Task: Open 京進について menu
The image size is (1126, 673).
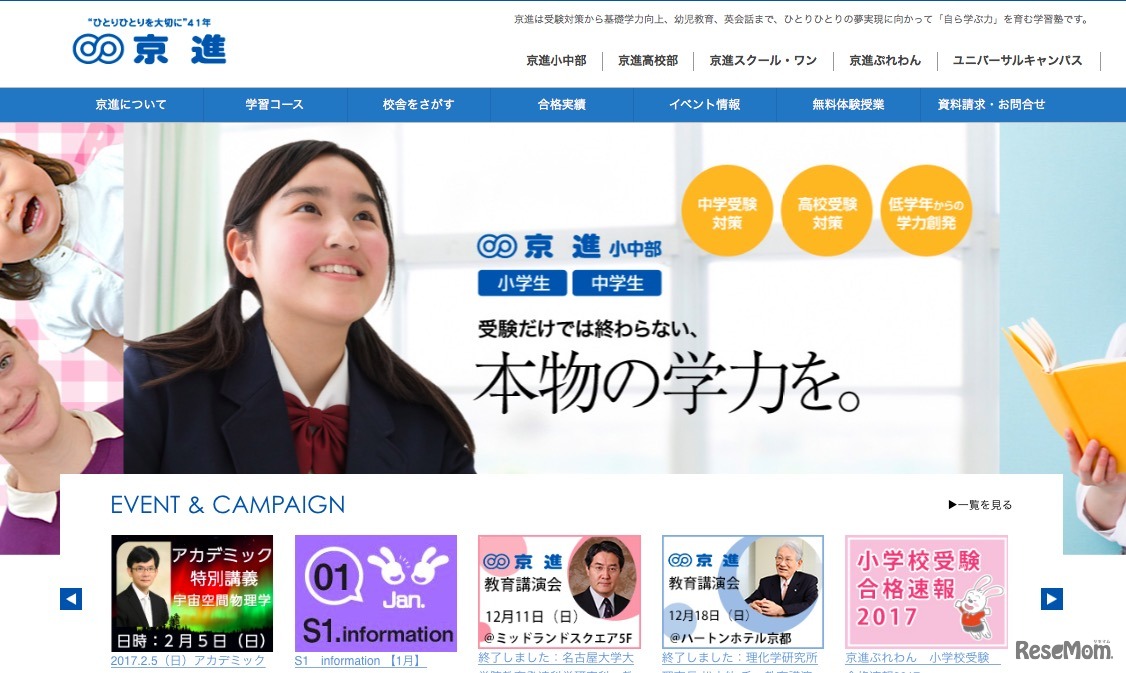Action: click(x=131, y=105)
